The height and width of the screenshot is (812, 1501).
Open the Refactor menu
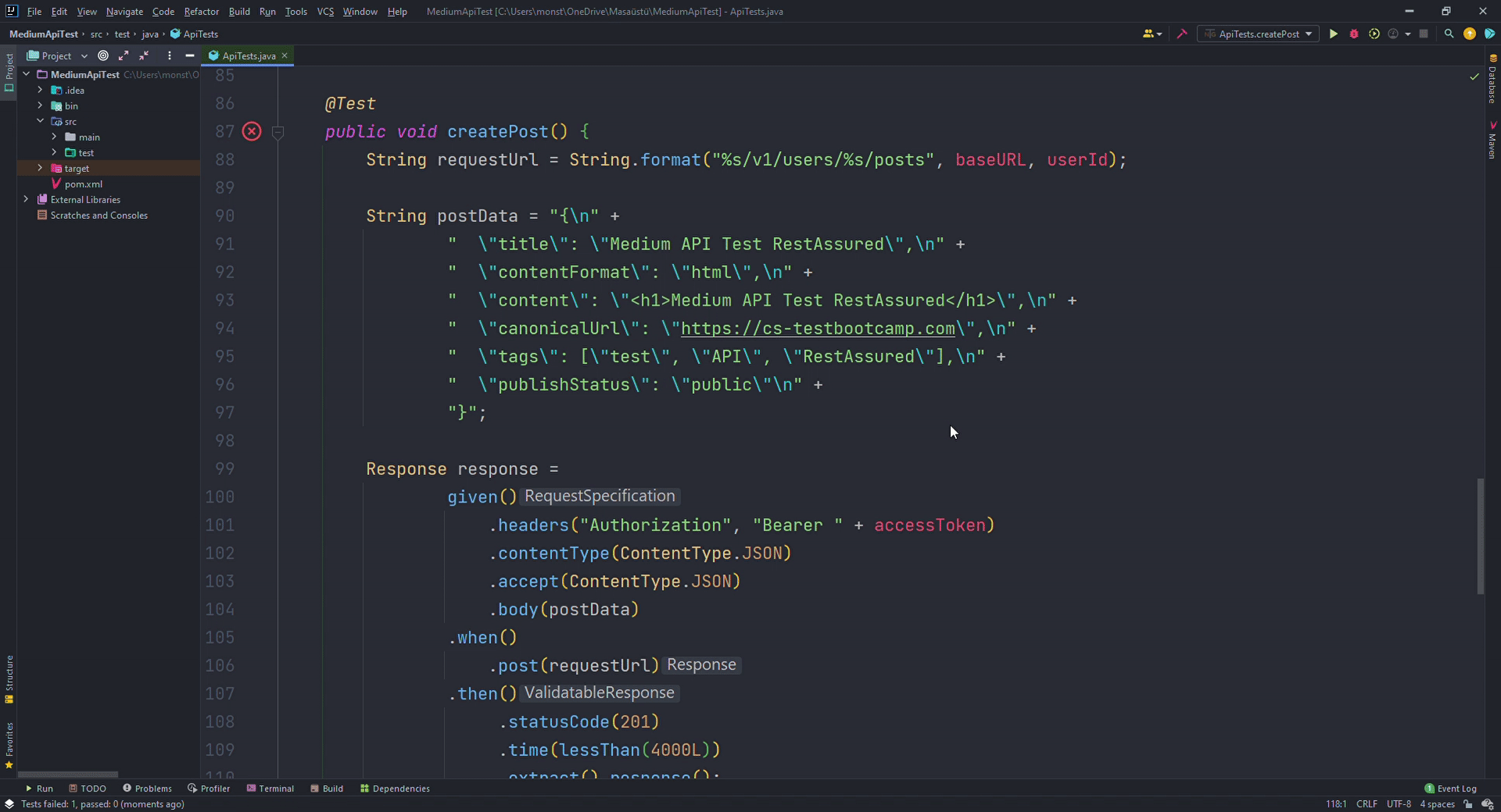pos(201,11)
